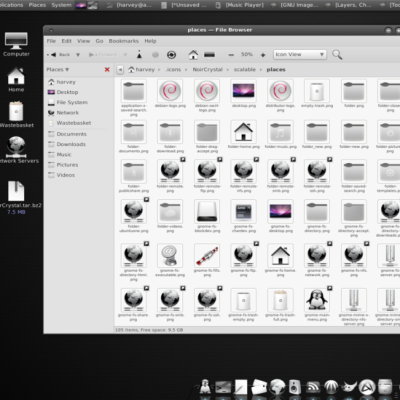Jump to harvey in the path bar
This screenshot has width=400, height=400.
142,70
